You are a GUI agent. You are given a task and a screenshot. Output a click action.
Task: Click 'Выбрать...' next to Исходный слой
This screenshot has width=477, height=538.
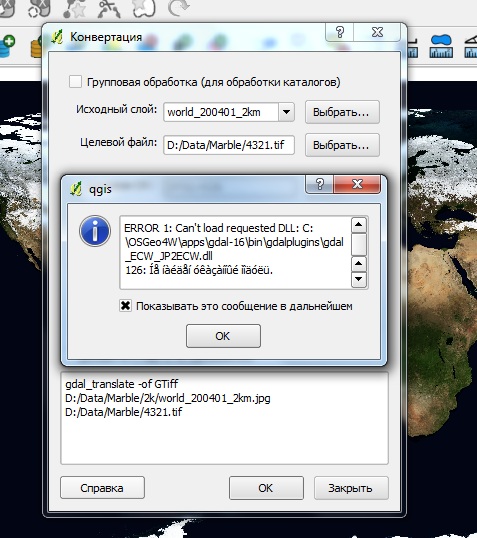(x=342, y=112)
